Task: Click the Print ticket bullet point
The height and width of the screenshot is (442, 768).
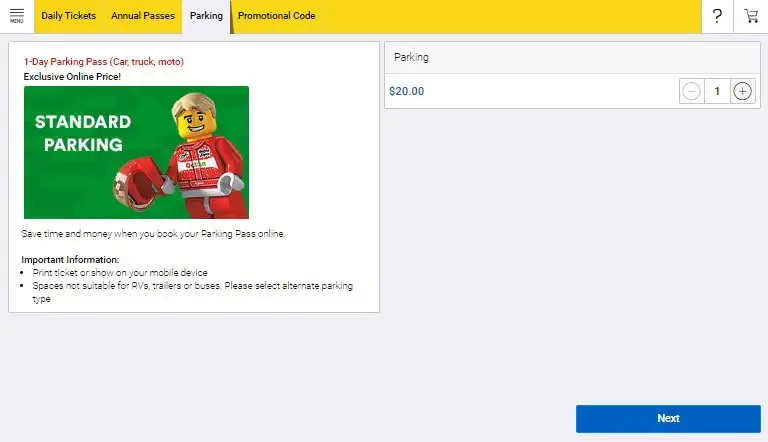Action: click(119, 272)
